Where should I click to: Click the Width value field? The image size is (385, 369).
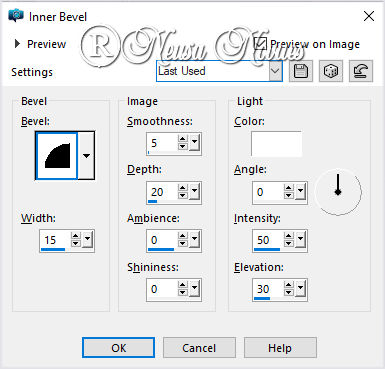coord(55,240)
